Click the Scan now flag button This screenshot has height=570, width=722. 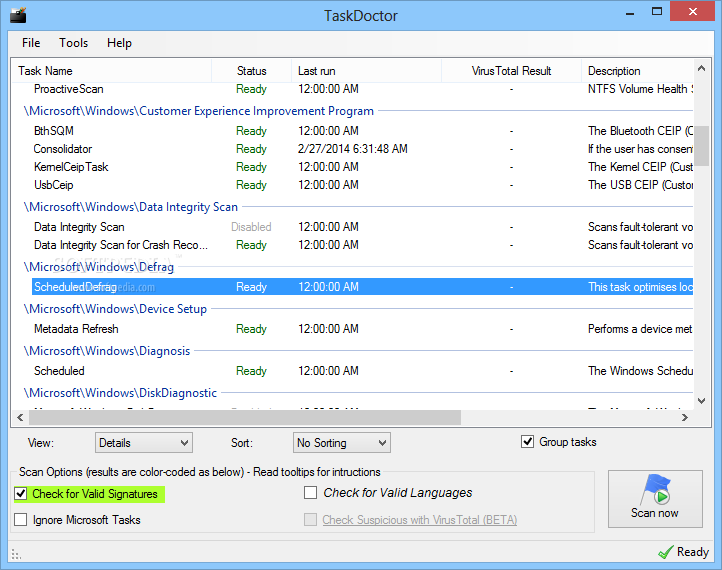tap(655, 499)
